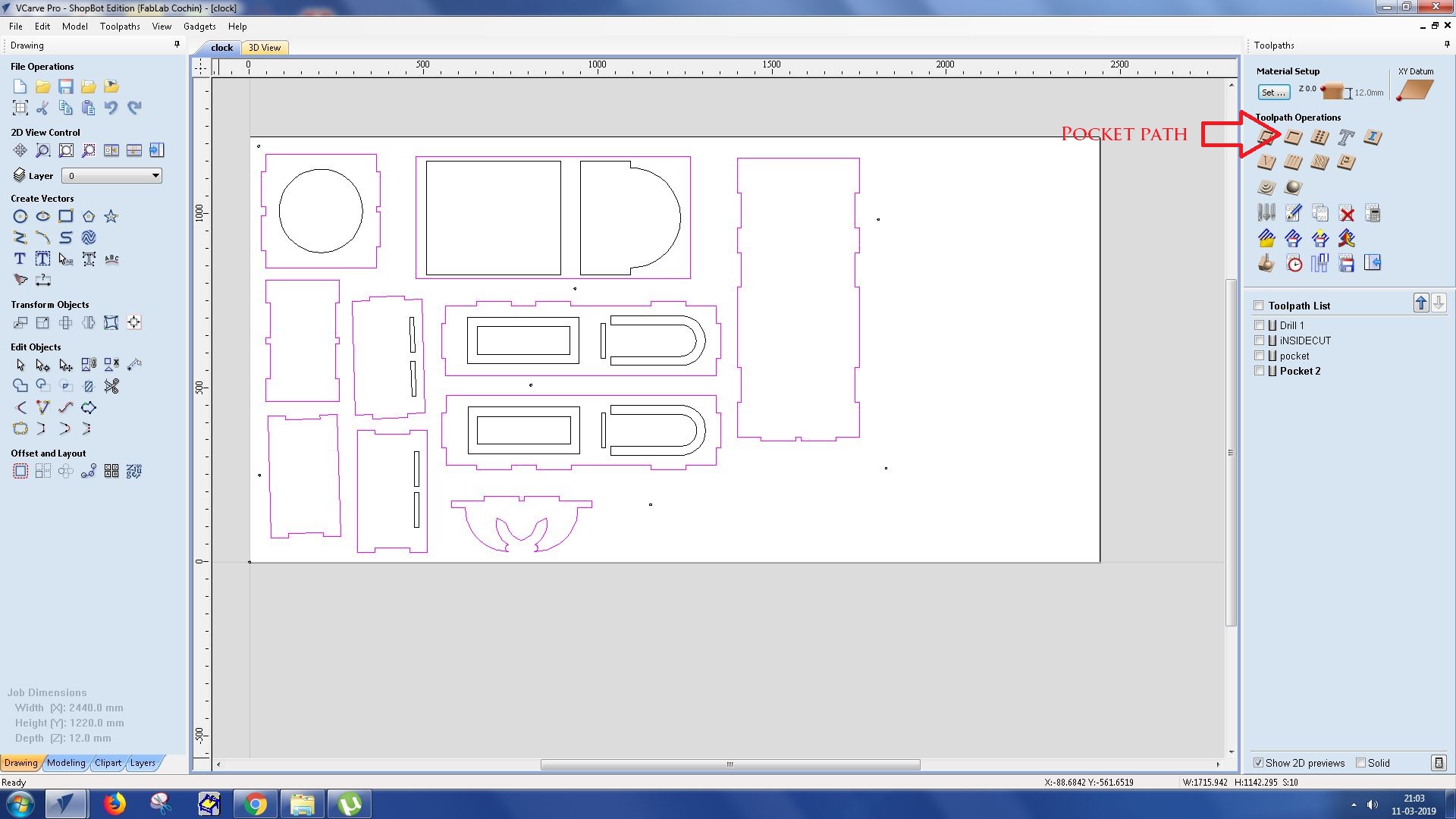The image size is (1456, 819).
Task: Open the VCarve engraving toolpath icon
Action: [1266, 162]
